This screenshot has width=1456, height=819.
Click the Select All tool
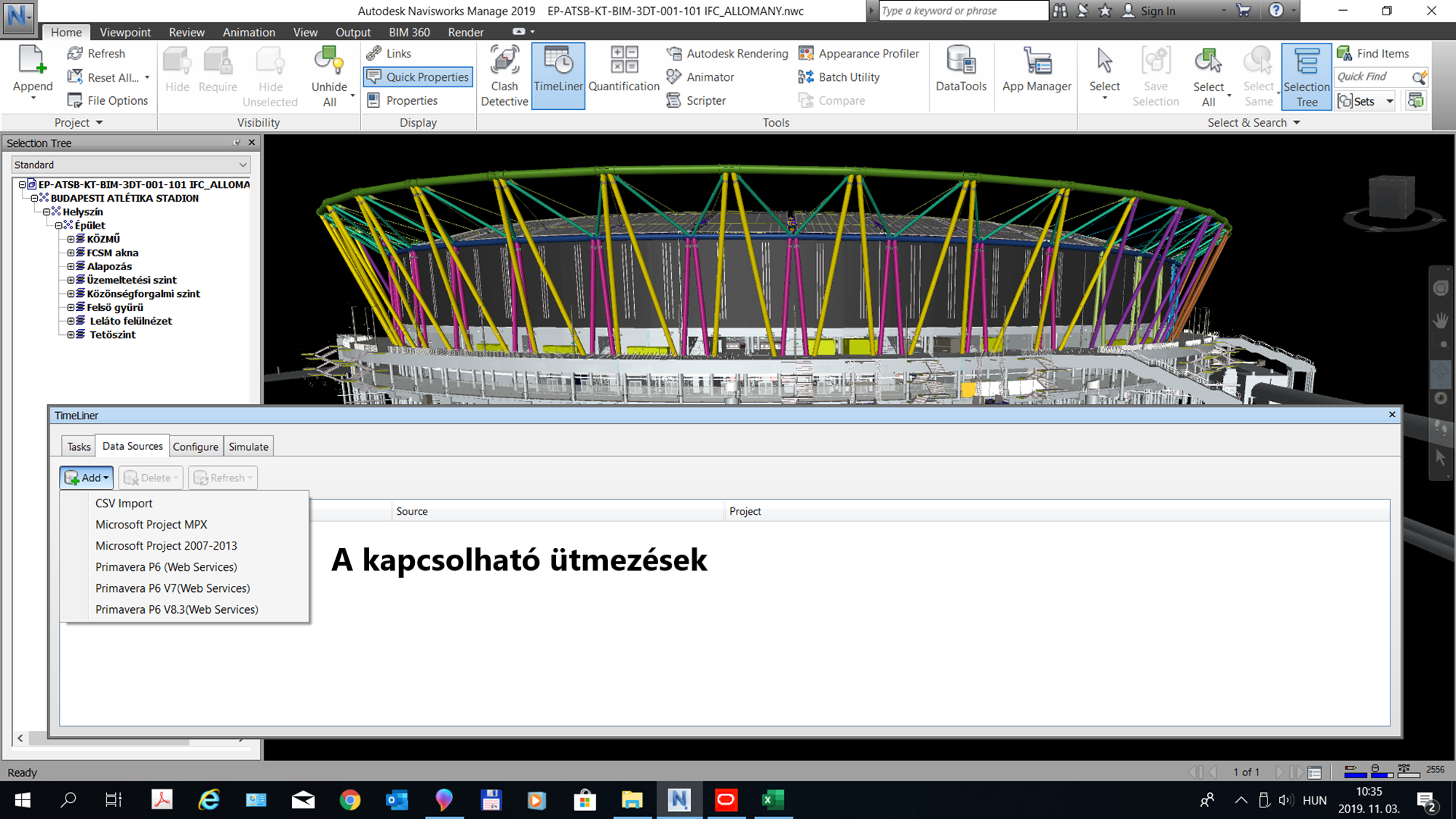pyautogui.click(x=1208, y=76)
